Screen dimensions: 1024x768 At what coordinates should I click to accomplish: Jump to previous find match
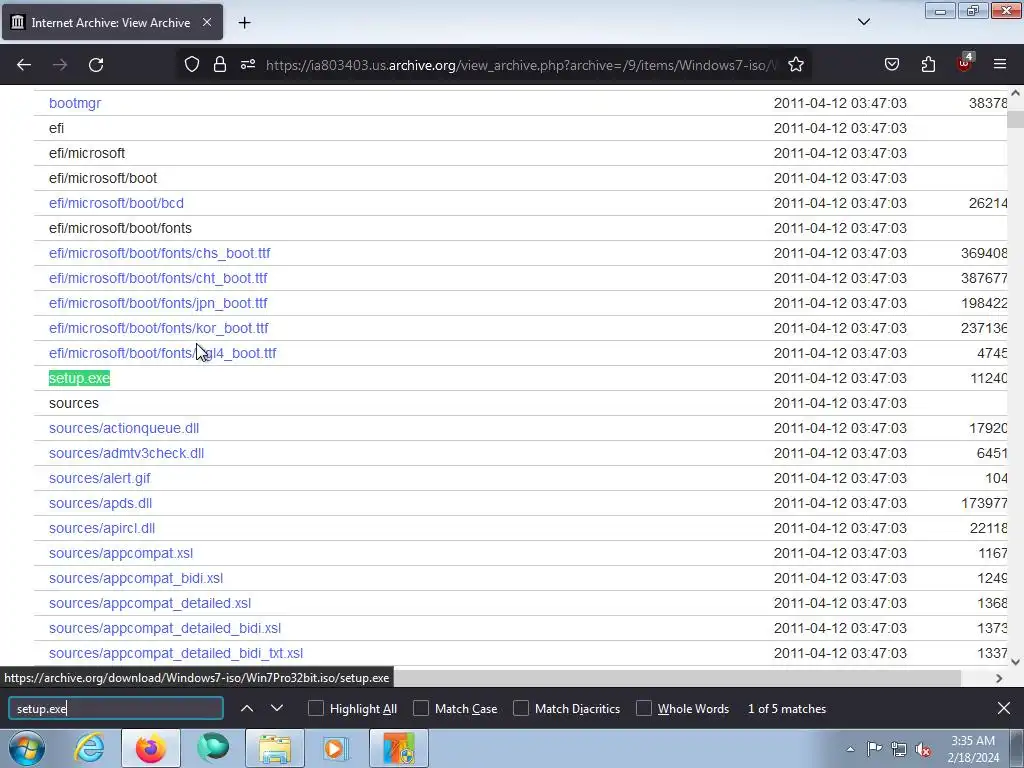point(247,709)
